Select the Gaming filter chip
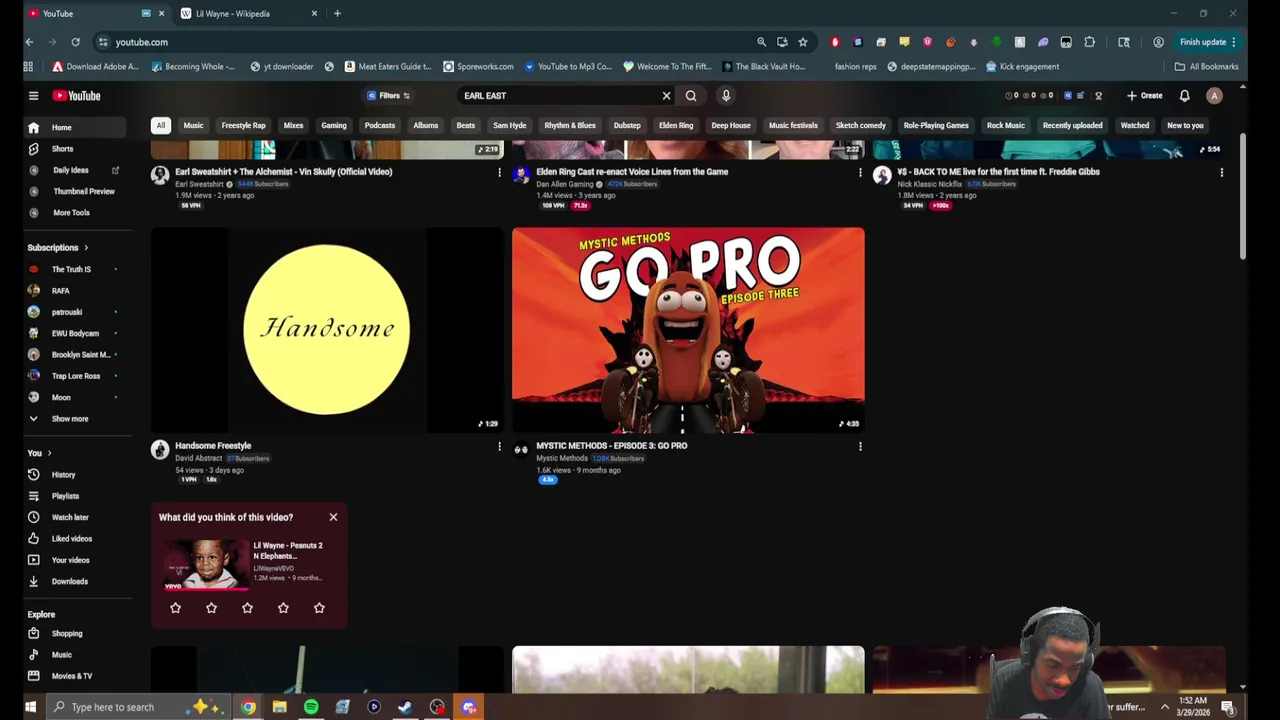This screenshot has width=1280, height=720. pos(334,125)
